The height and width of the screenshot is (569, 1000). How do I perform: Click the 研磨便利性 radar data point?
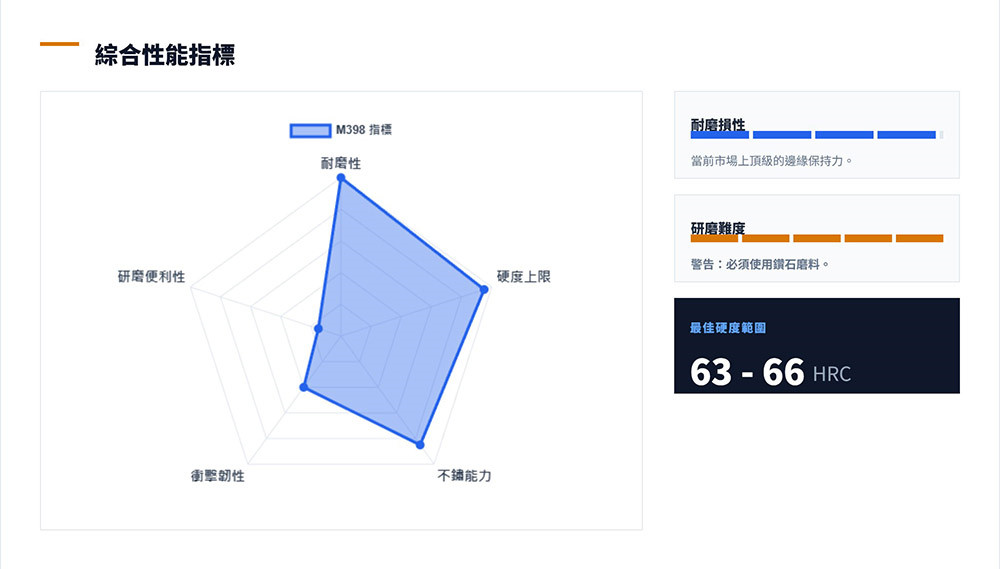319,328
